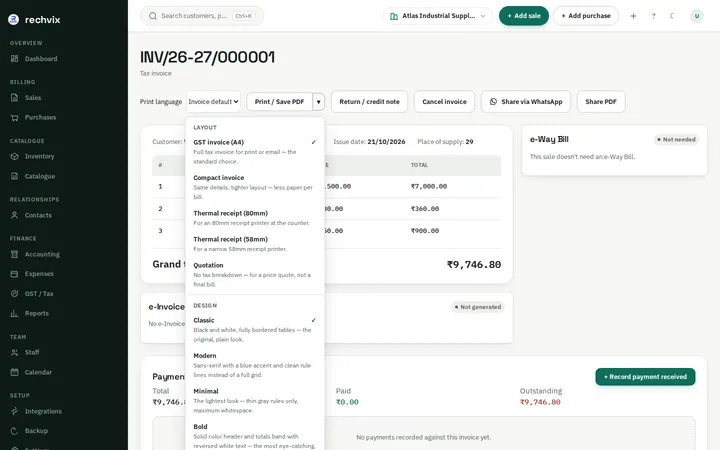Viewport: 720px width, 450px height.
Task: Click the e-Way Bill Not needed badge
Action: [676, 140]
